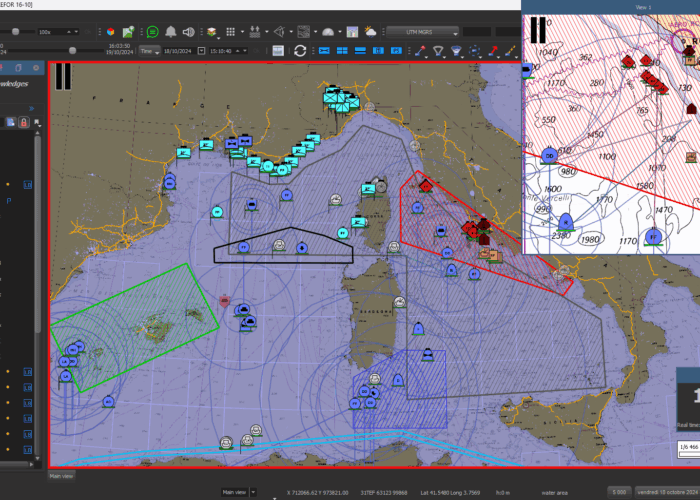Click the pause bars in View 1

pos(538,30)
